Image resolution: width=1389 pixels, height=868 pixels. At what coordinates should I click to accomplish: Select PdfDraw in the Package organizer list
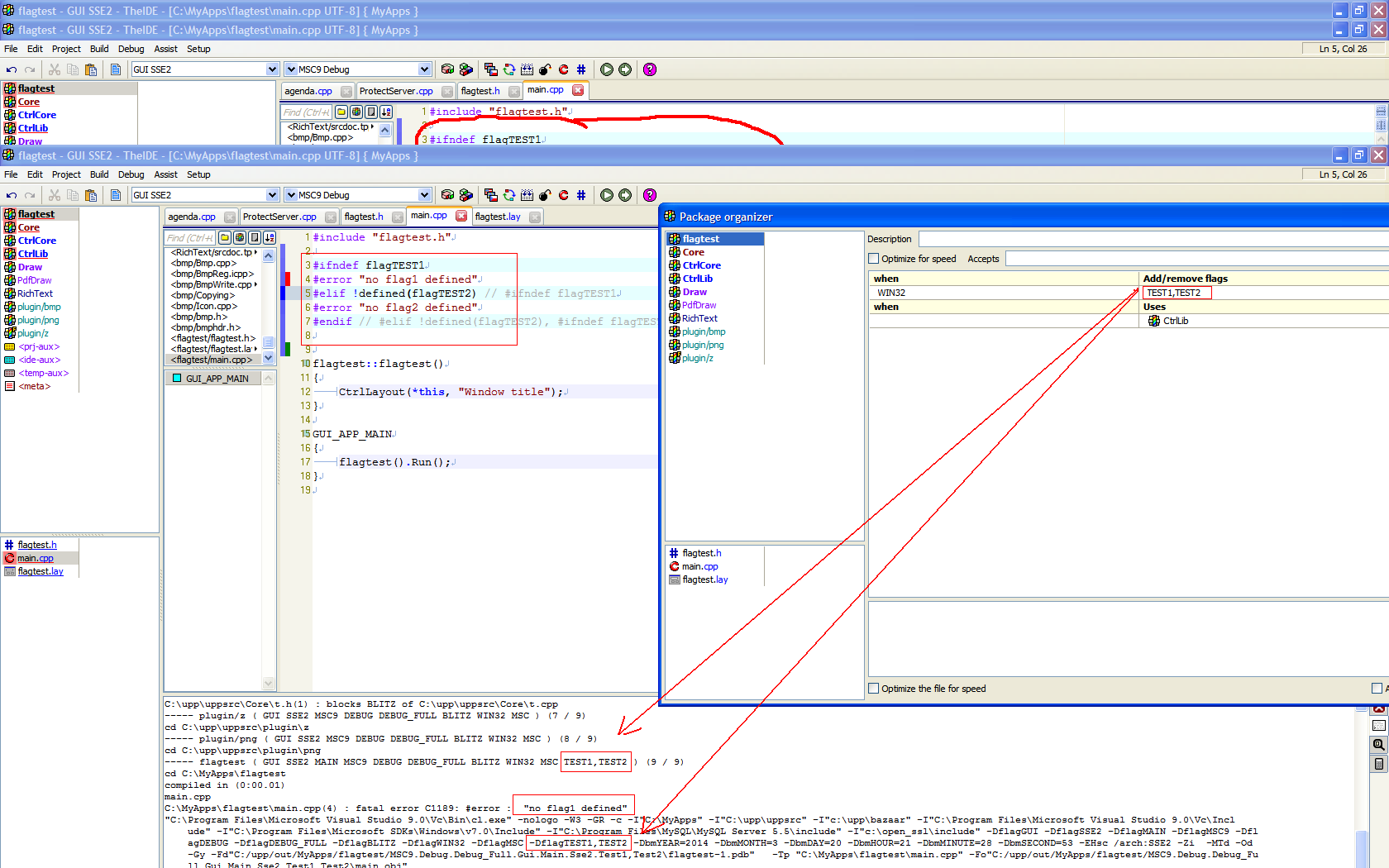pyautogui.click(x=699, y=305)
